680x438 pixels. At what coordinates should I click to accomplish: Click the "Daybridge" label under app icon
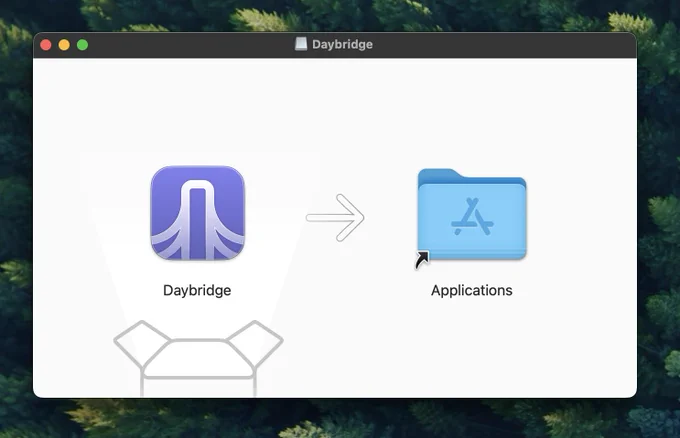tap(197, 290)
